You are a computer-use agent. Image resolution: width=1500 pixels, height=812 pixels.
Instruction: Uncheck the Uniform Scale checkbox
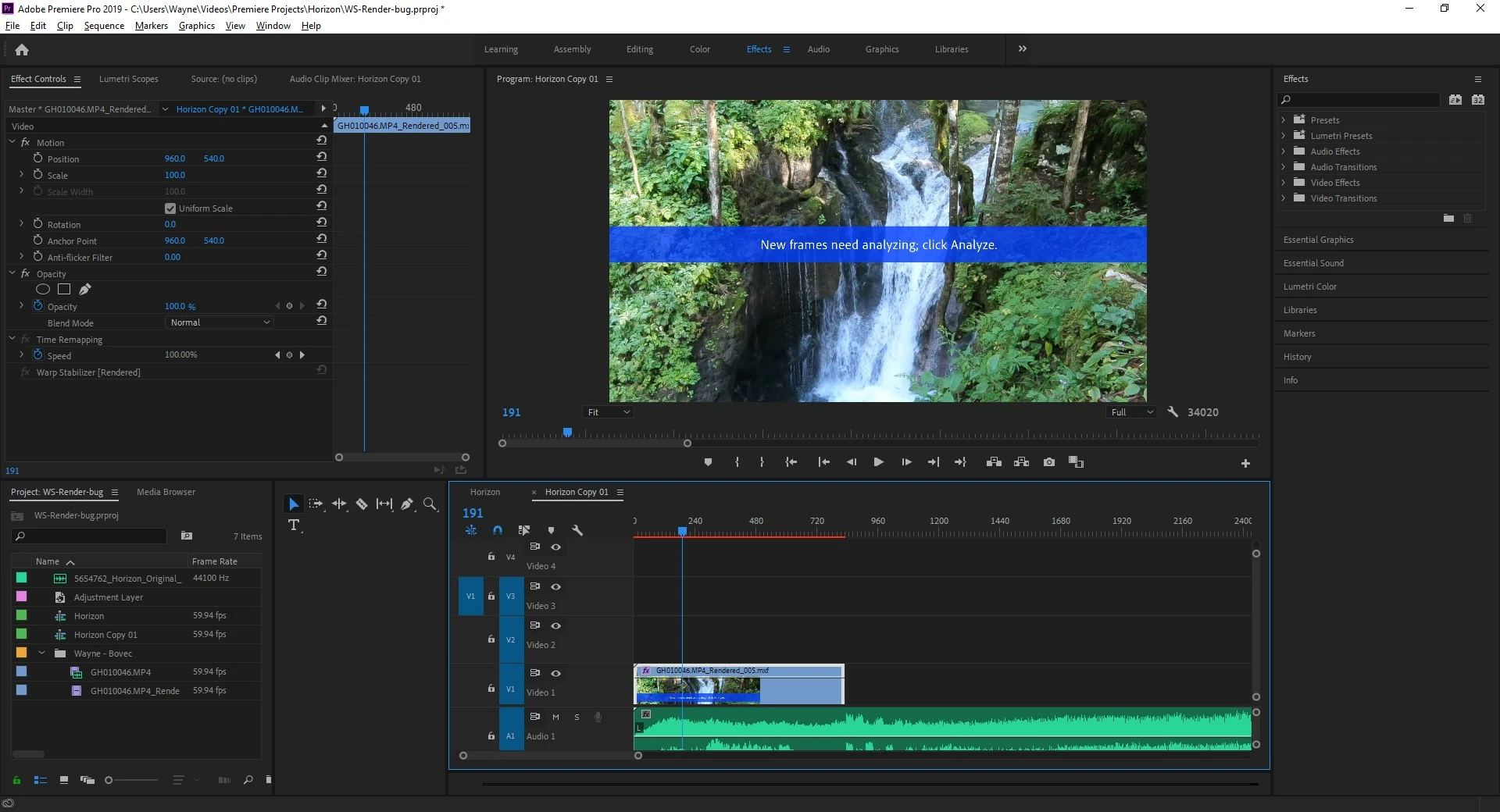click(170, 208)
